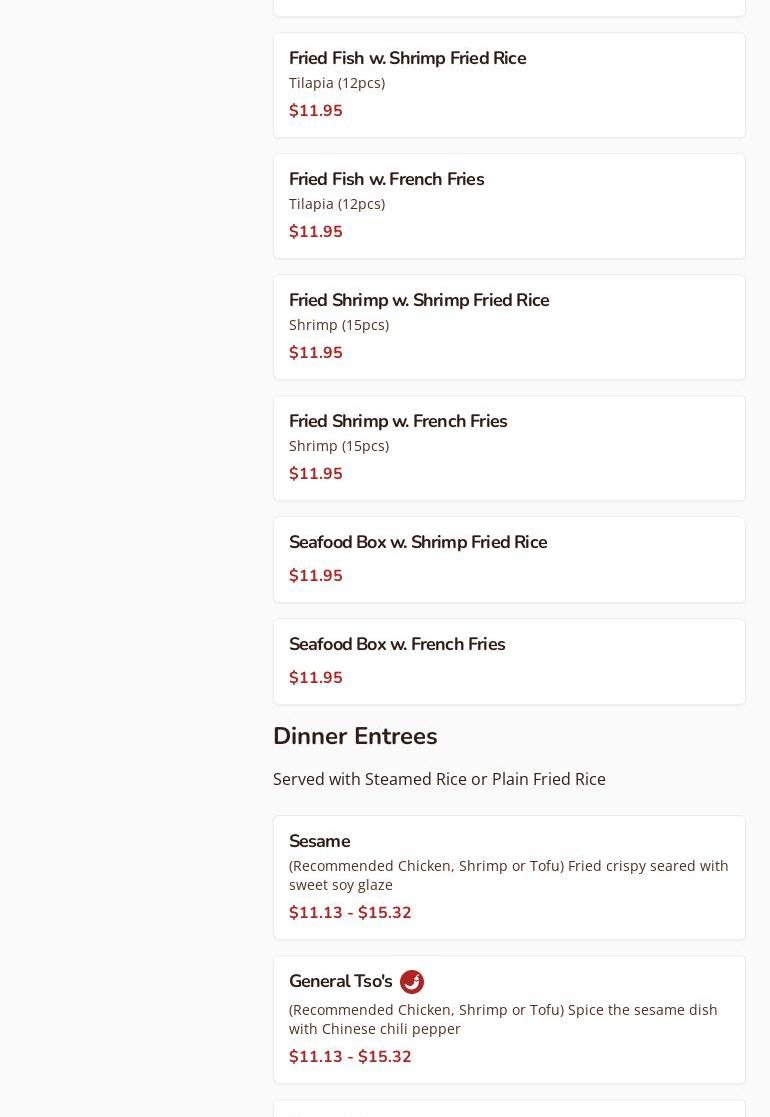Click General Tso's description about chili pepper
Image resolution: width=770 pixels, height=1117 pixels.
pyautogui.click(x=503, y=1019)
